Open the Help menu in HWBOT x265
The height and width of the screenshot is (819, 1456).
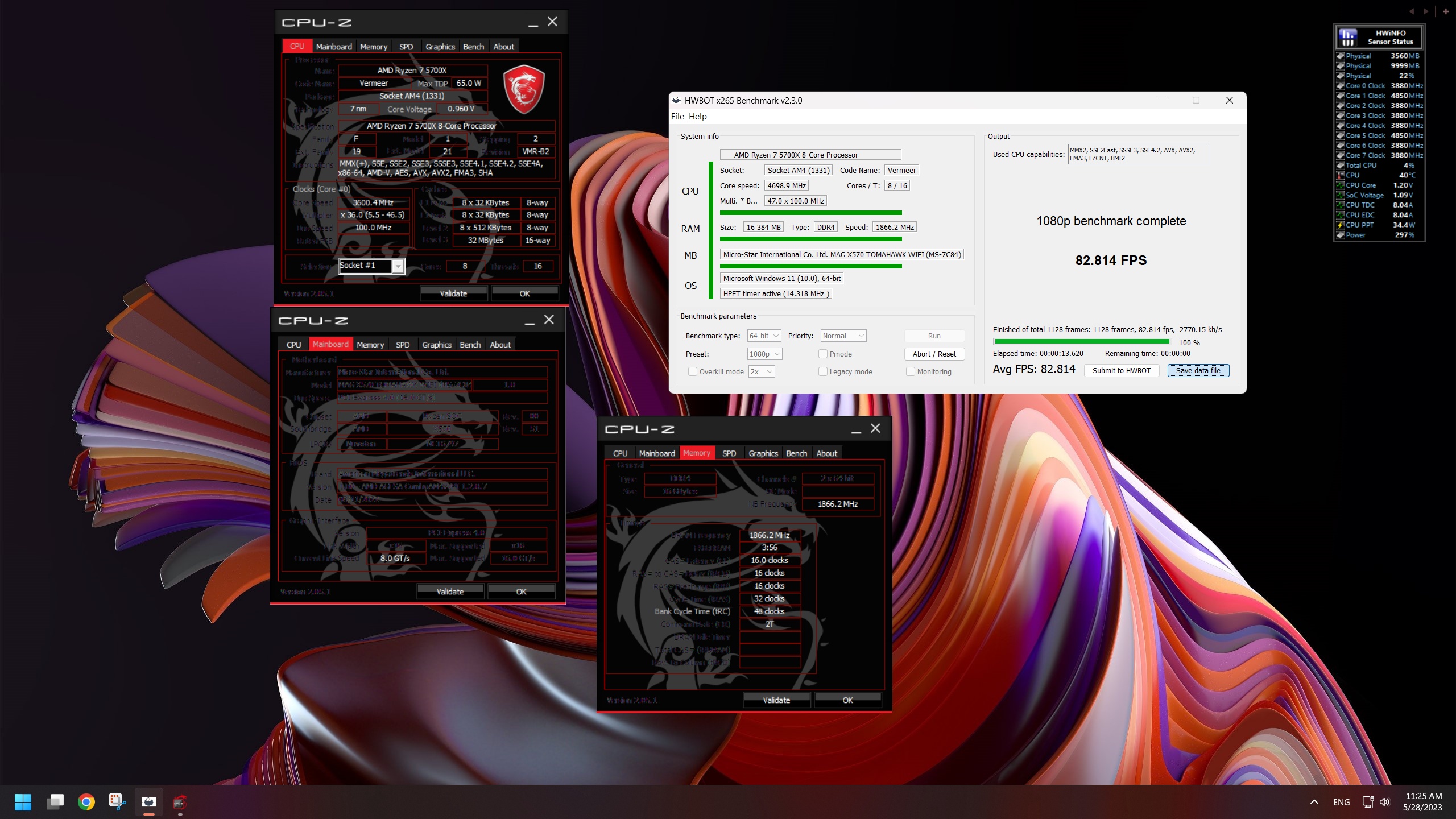[698, 116]
